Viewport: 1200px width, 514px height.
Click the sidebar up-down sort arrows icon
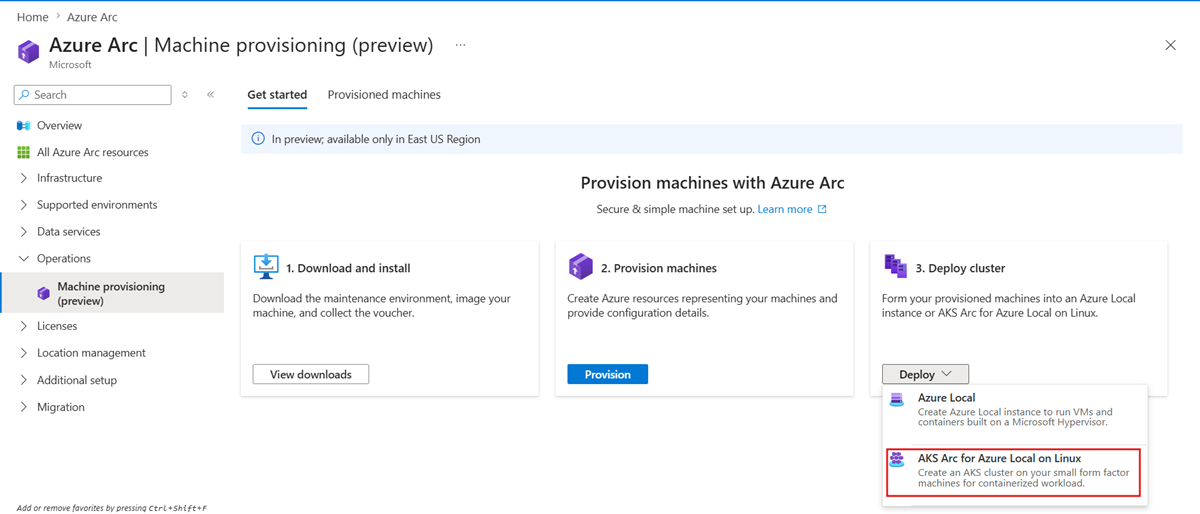pos(185,95)
